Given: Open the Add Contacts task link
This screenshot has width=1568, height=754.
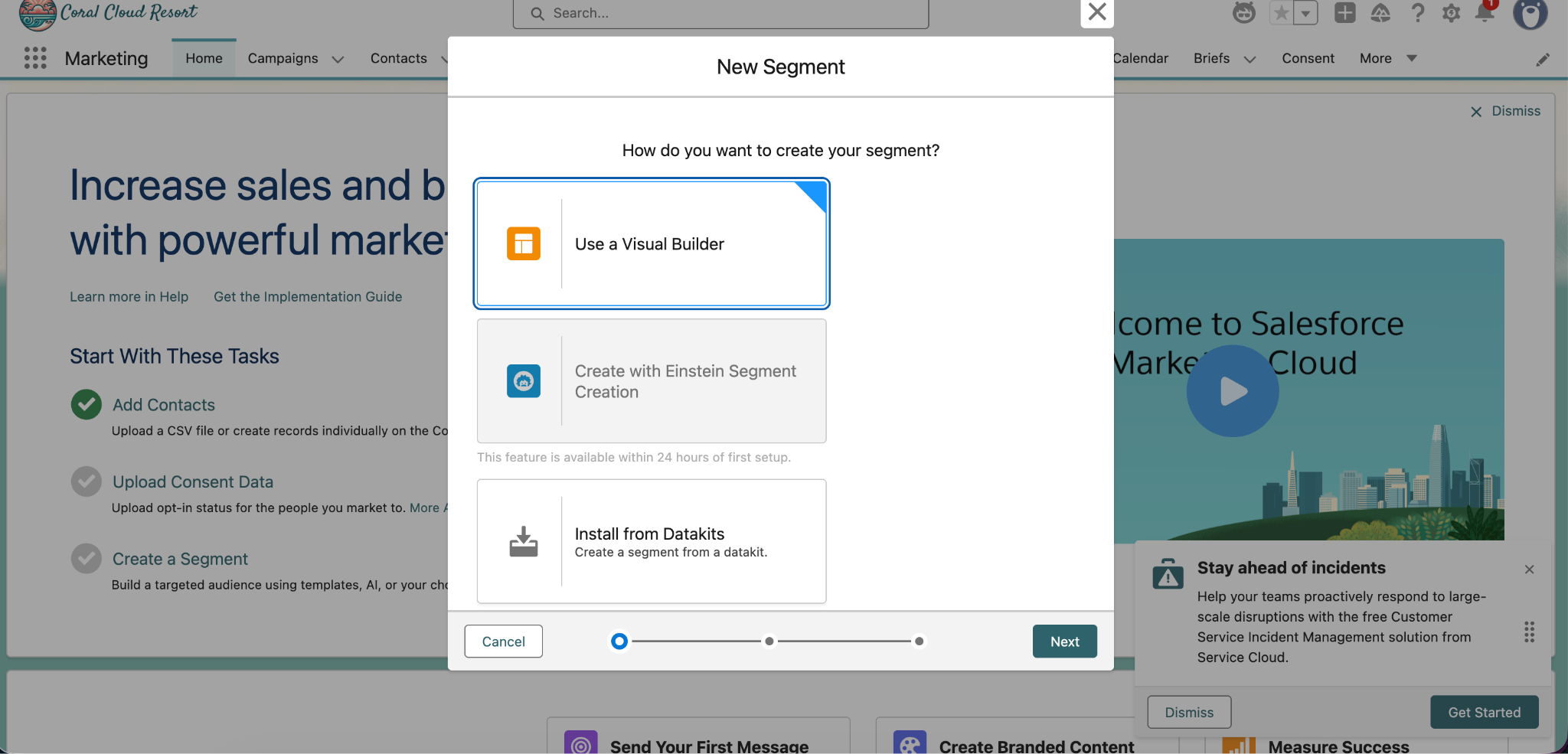Looking at the screenshot, I should [x=164, y=405].
